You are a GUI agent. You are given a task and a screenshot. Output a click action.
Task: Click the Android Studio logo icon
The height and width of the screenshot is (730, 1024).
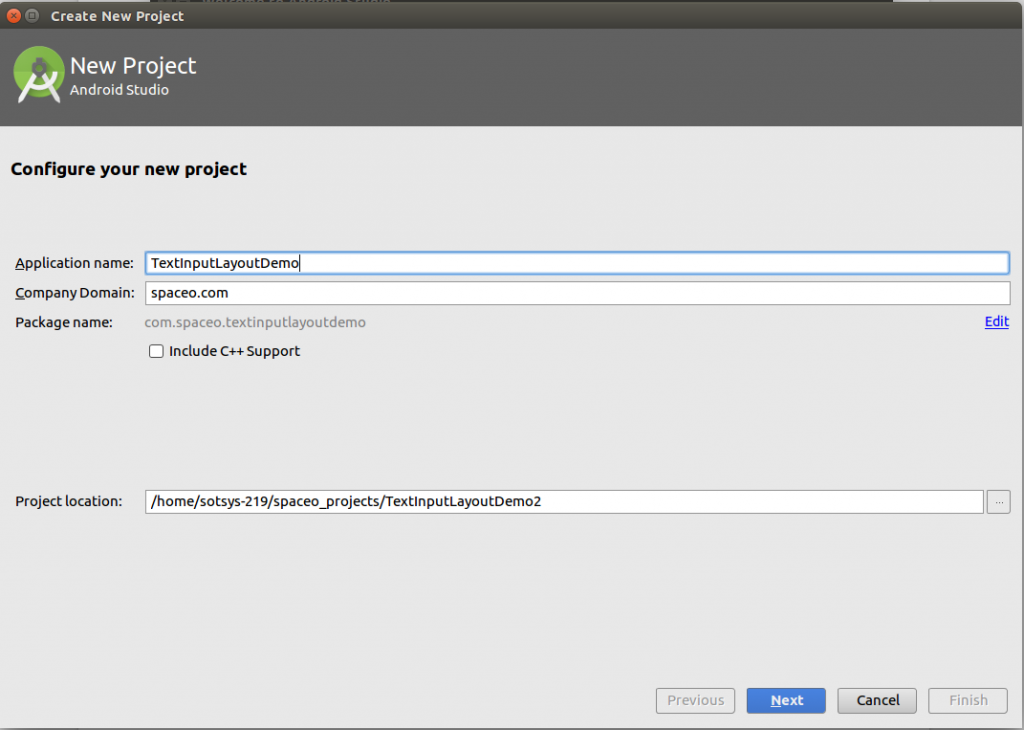(39, 74)
